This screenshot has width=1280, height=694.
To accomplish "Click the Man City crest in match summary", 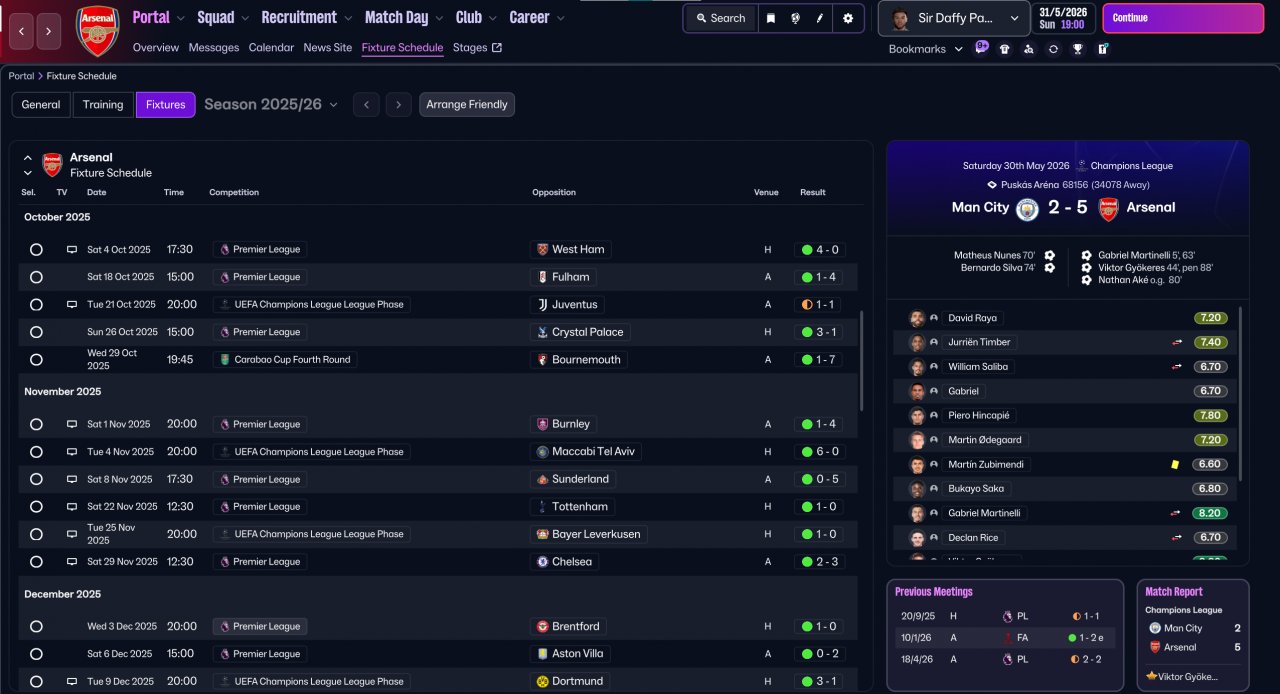I will pyautogui.click(x=1027, y=209).
